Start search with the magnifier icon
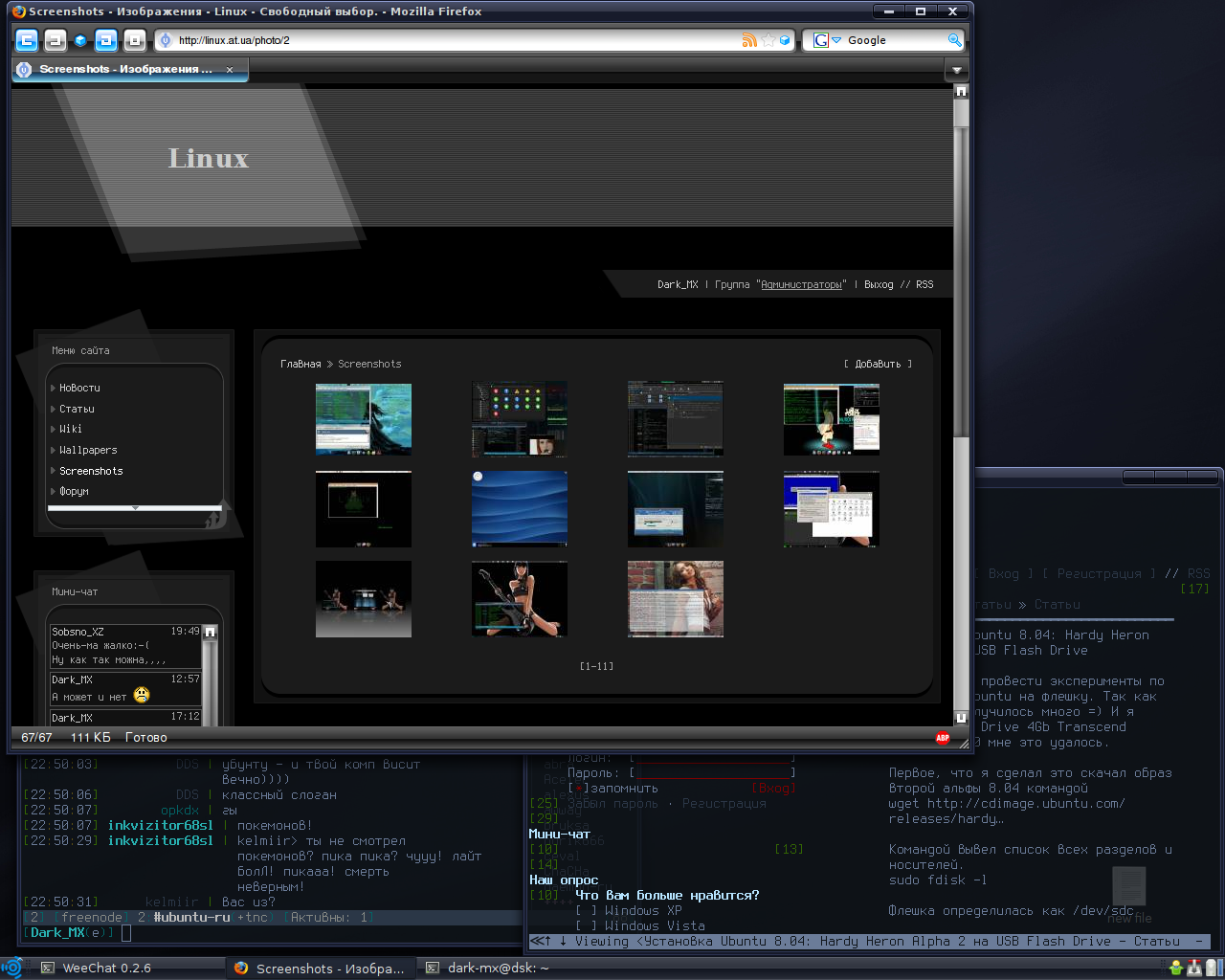 [954, 40]
